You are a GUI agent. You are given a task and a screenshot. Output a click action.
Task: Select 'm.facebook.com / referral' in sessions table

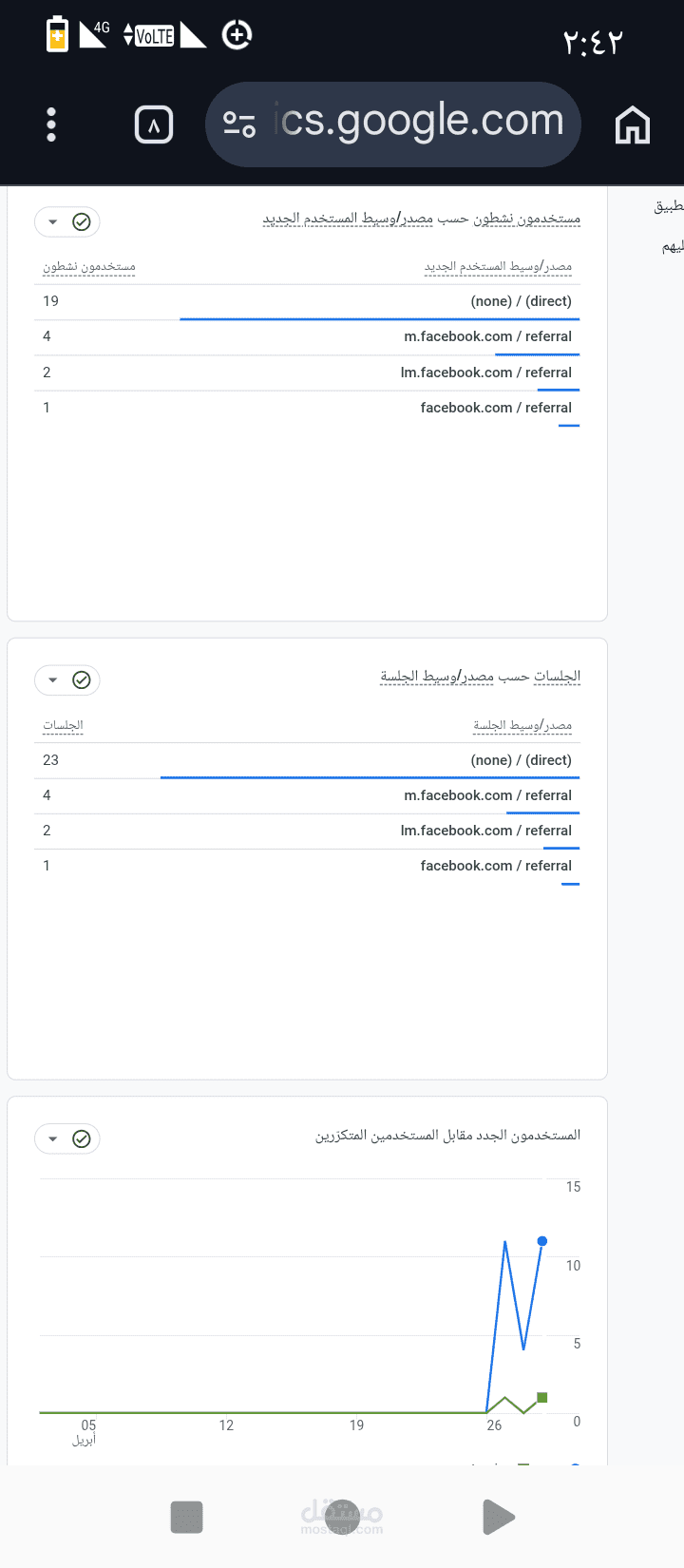pyautogui.click(x=307, y=795)
